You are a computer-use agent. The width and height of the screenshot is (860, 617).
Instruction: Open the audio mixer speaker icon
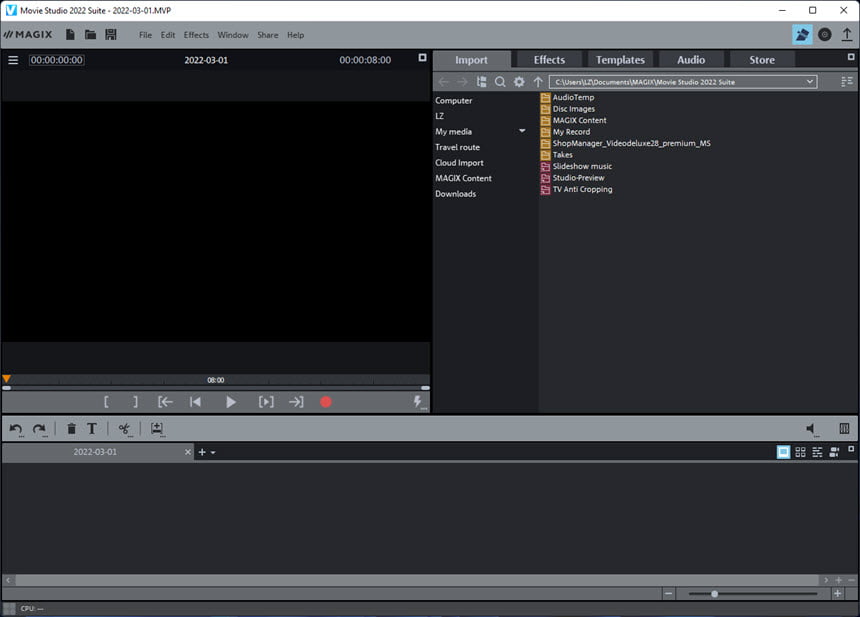(x=811, y=429)
